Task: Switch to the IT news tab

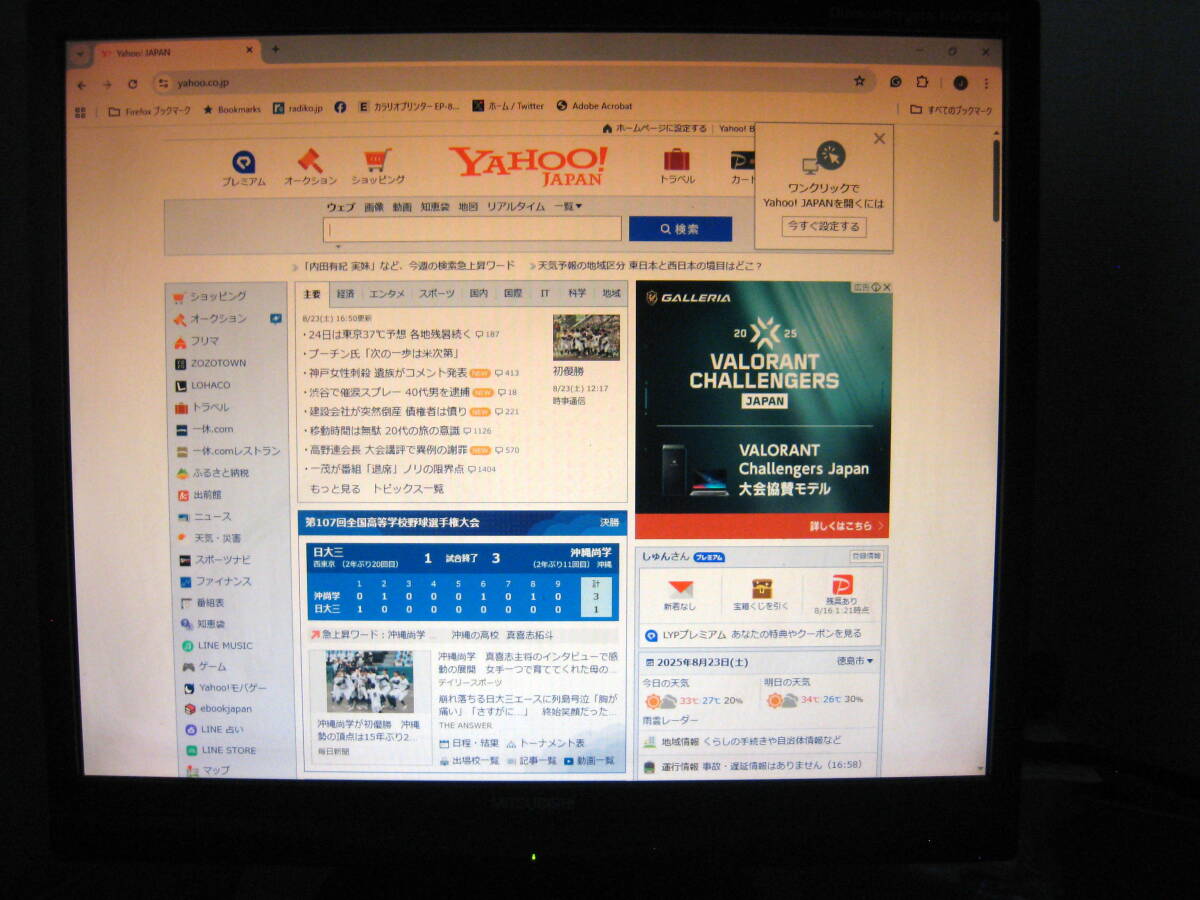Action: tap(545, 294)
